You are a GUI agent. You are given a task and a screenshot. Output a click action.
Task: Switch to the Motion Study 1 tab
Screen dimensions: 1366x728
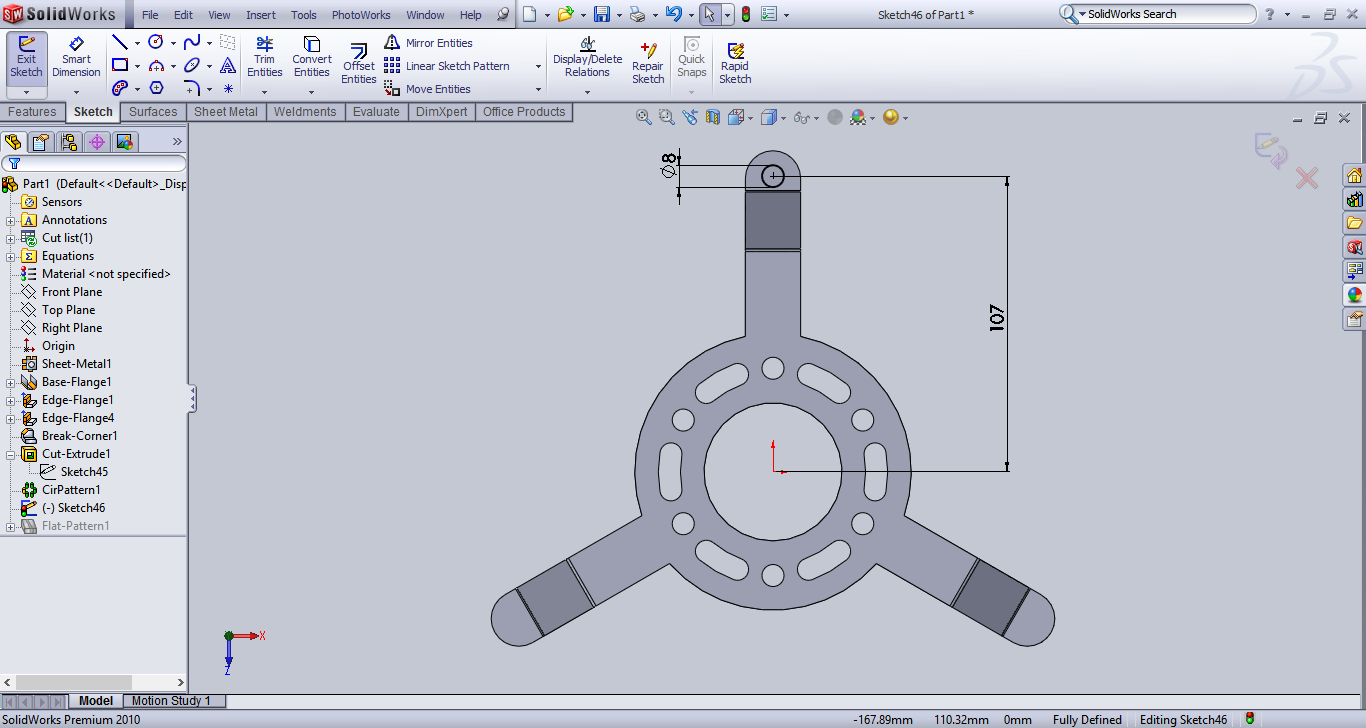(173, 700)
